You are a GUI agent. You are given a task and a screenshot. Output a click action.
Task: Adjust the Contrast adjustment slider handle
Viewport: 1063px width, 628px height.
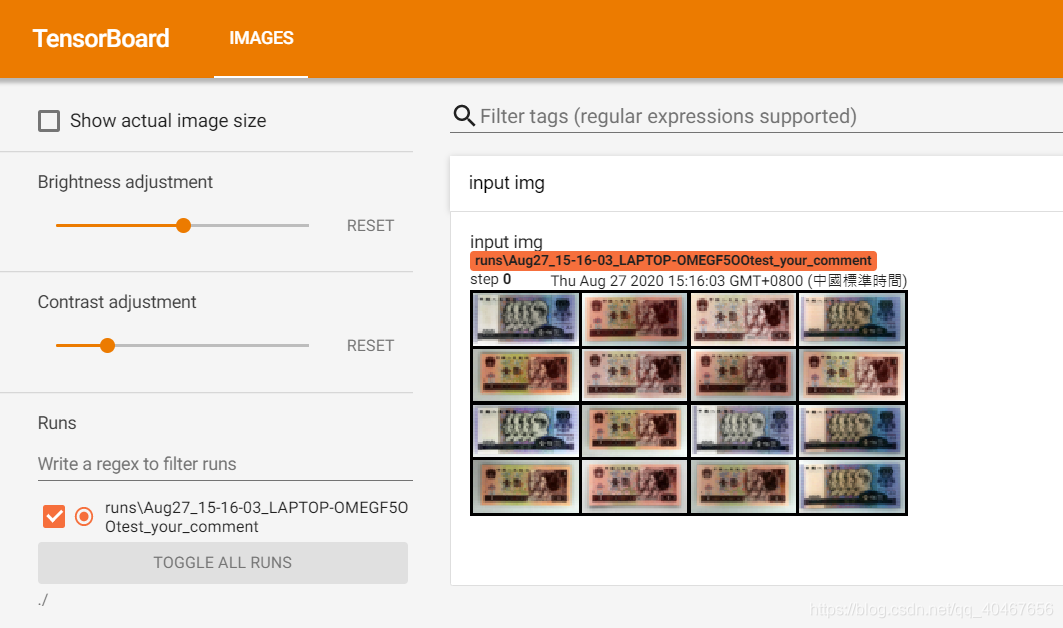pos(107,346)
